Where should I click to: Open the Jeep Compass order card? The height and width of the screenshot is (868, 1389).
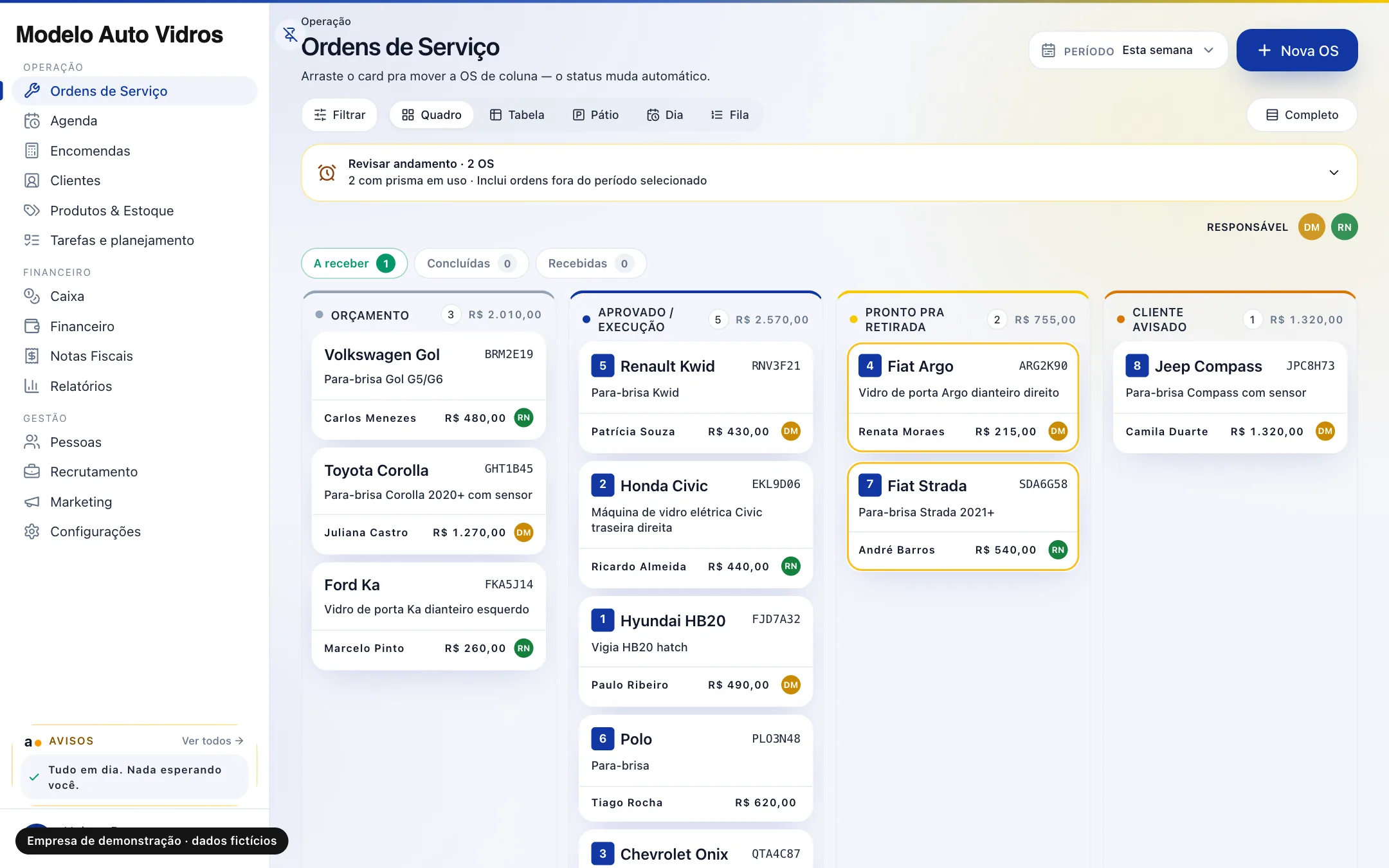click(x=1230, y=398)
